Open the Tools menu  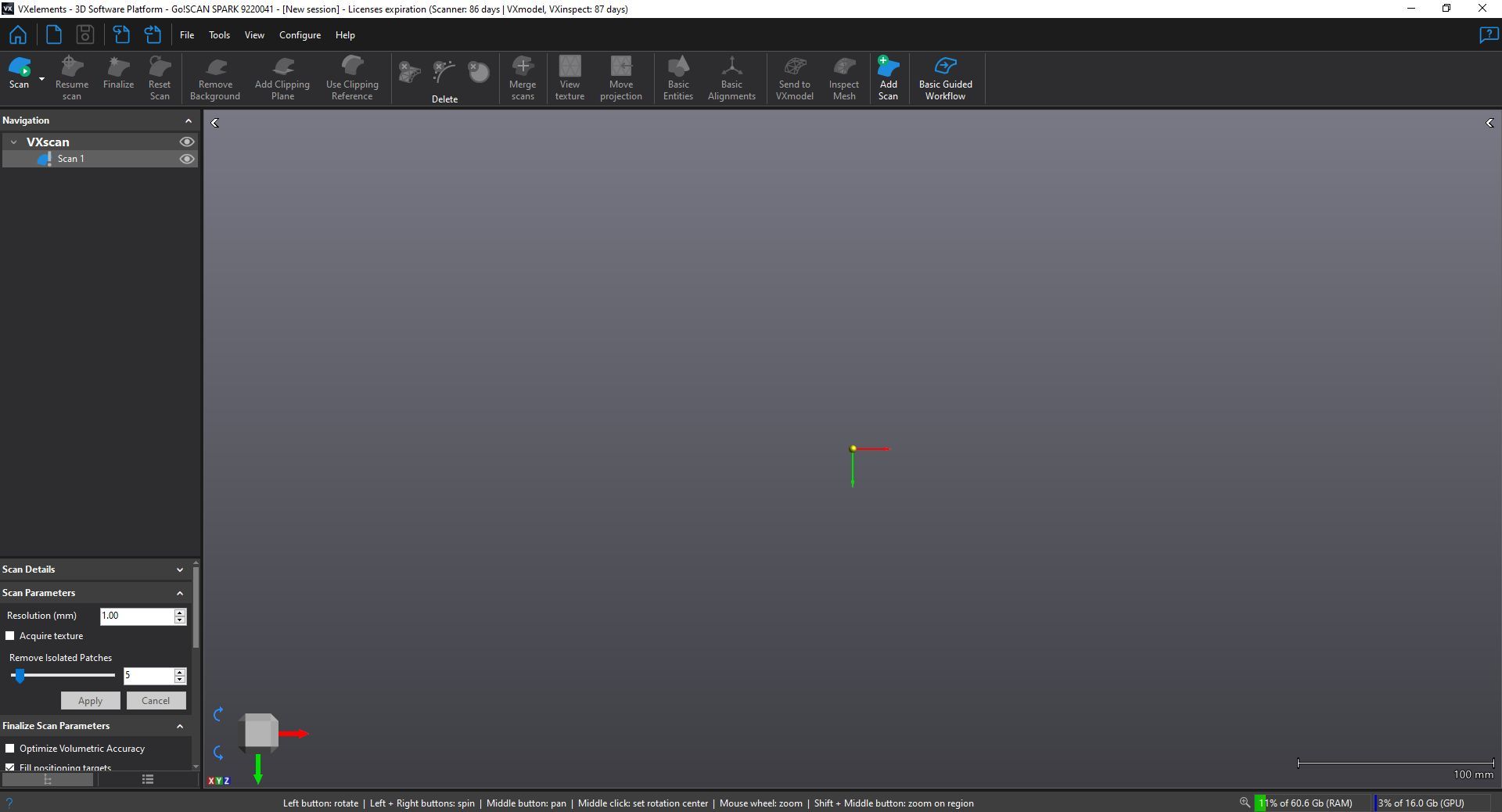pyautogui.click(x=219, y=34)
